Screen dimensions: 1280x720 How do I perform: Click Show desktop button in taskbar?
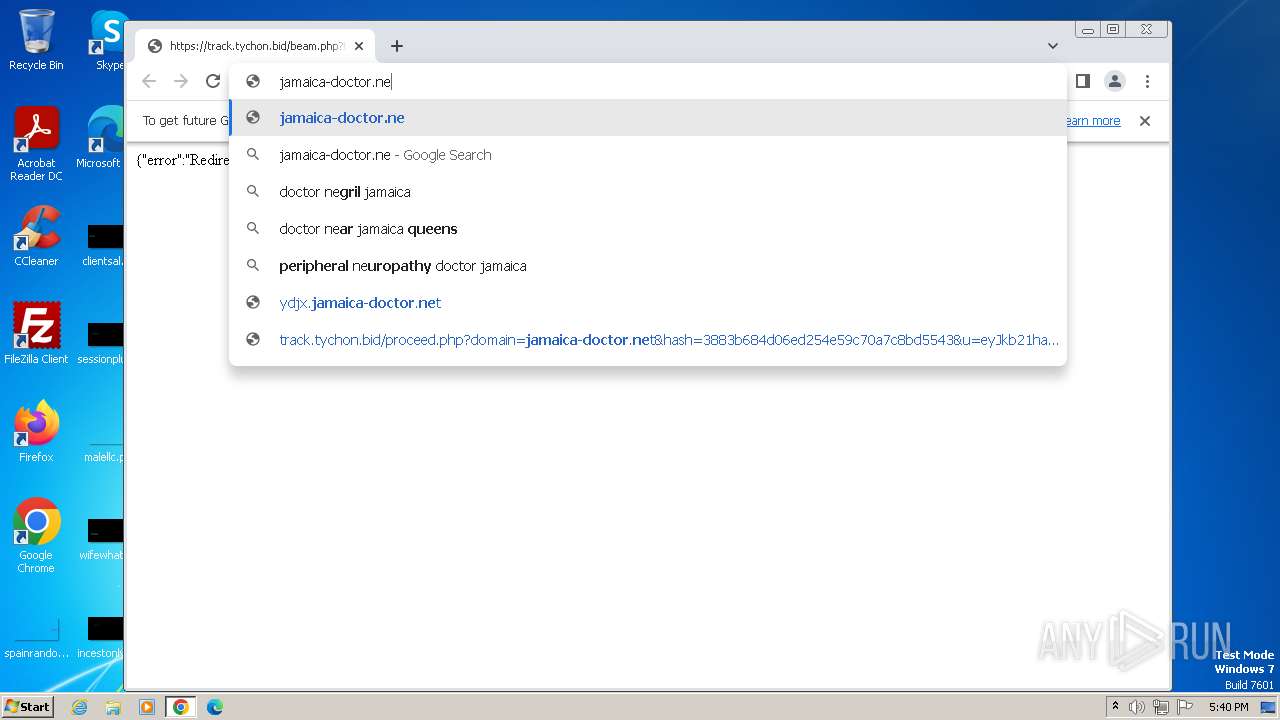click(x=1269, y=707)
